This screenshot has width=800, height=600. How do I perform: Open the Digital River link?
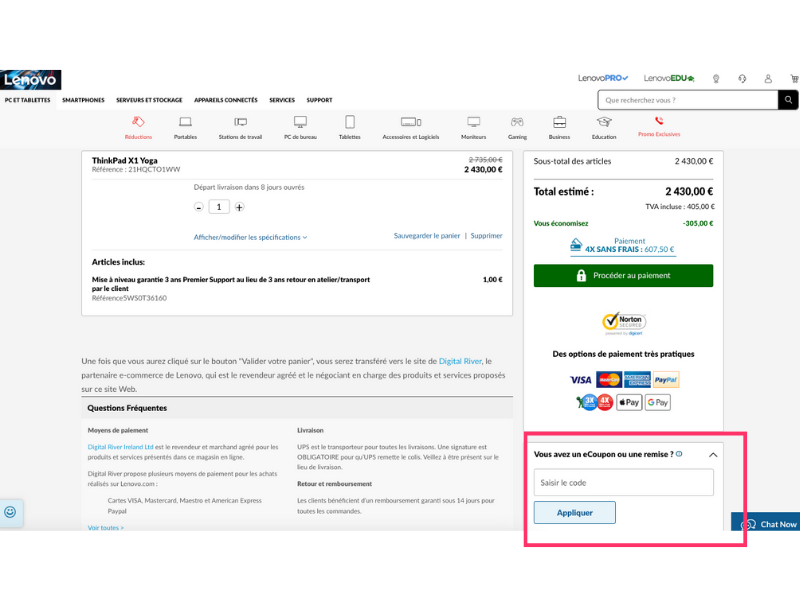460,361
